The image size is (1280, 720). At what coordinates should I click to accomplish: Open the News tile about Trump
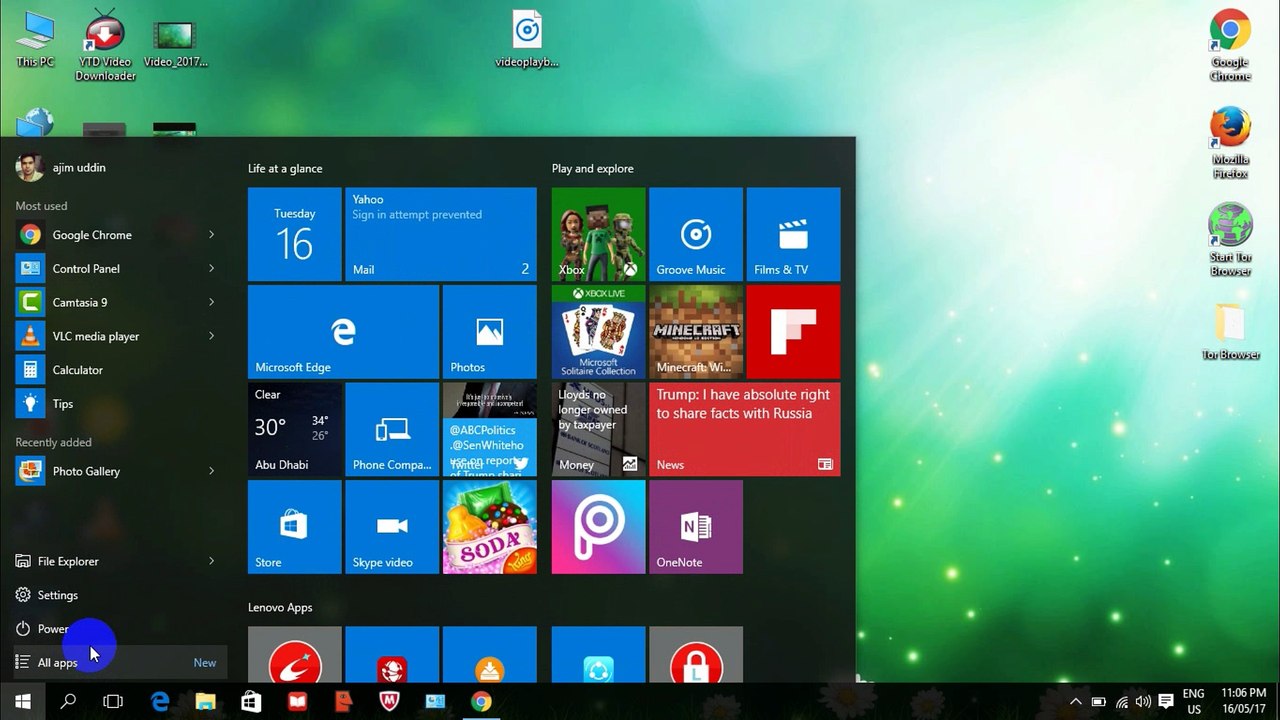coord(745,429)
